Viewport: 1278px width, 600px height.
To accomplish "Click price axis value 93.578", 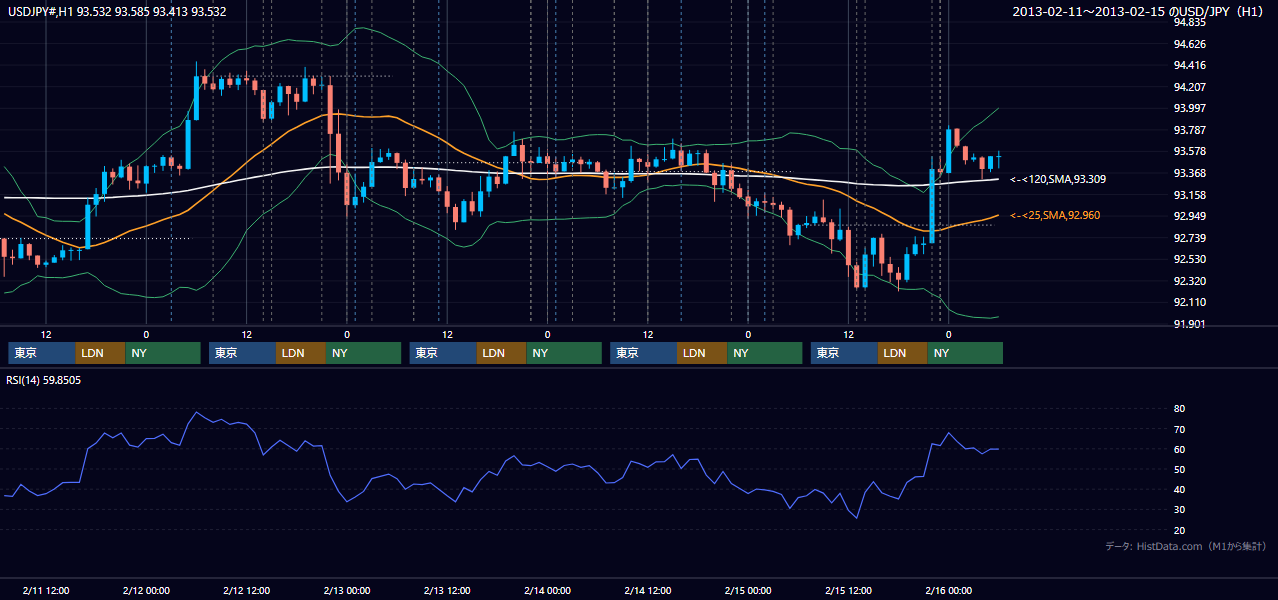I will 1189,152.
